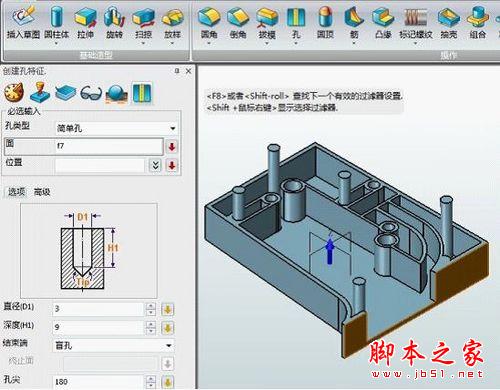Decrease 直径(D1) with the down spinner
Image resolution: width=500 pixels, height=390 pixels.
pos(151,313)
